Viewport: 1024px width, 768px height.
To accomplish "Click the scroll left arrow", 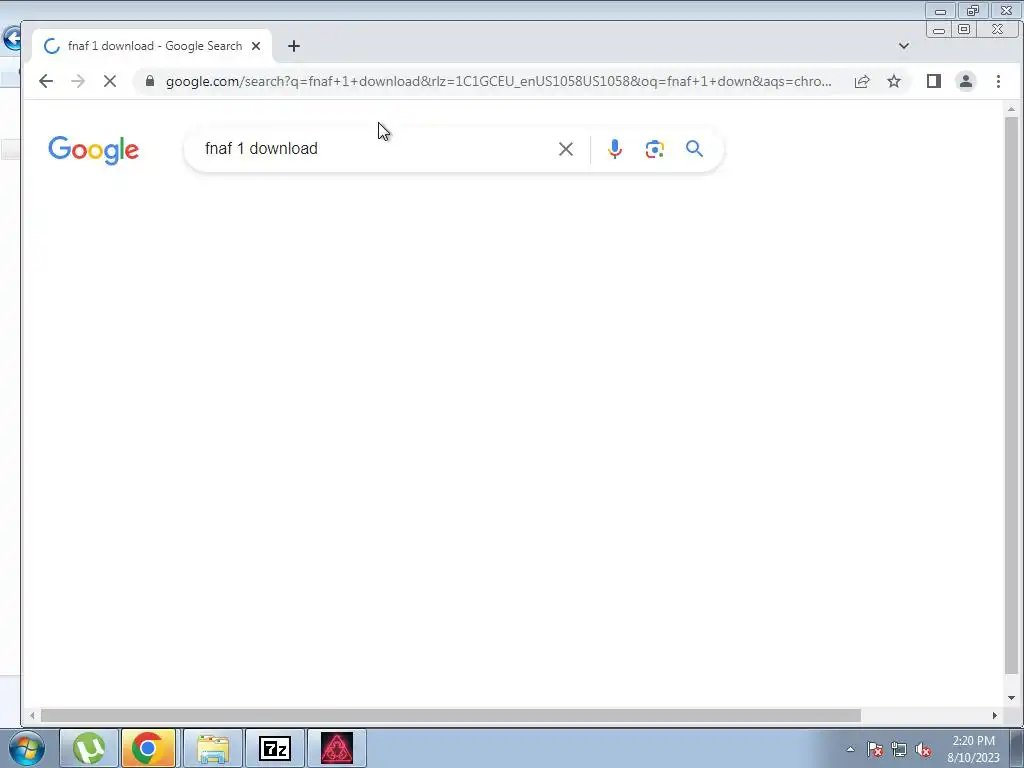I will pyautogui.click(x=32, y=716).
